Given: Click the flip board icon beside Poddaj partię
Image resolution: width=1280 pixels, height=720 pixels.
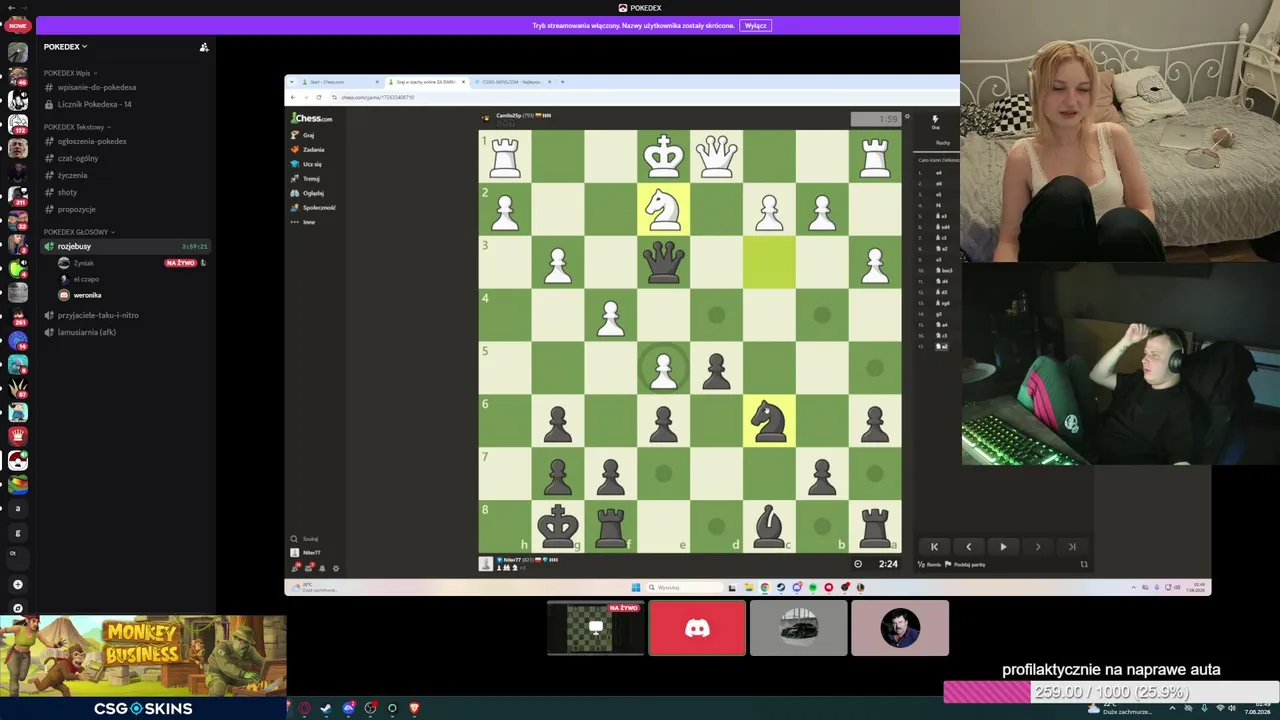Looking at the screenshot, I should point(1084,565).
